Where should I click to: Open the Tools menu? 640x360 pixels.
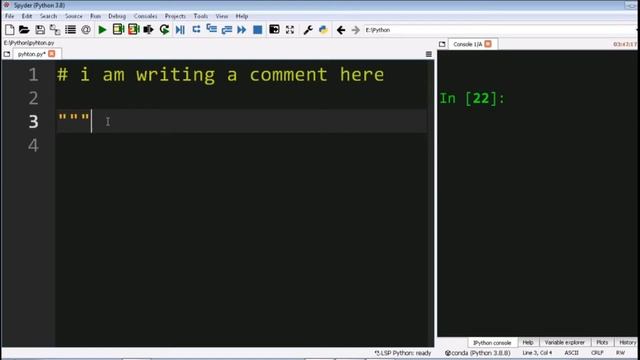click(200, 16)
